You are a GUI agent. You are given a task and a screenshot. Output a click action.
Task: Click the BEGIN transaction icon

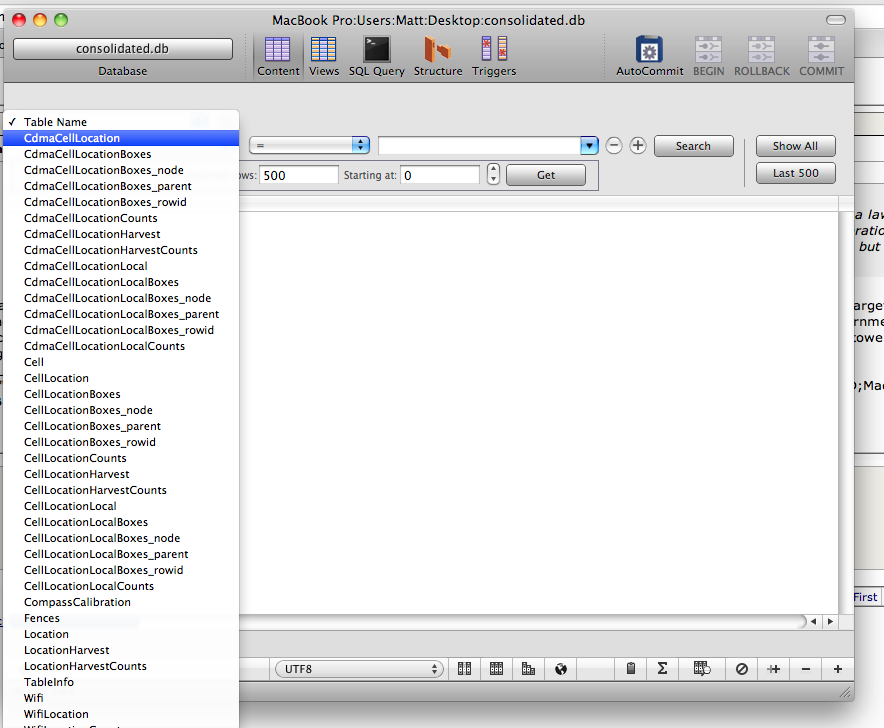pos(708,56)
